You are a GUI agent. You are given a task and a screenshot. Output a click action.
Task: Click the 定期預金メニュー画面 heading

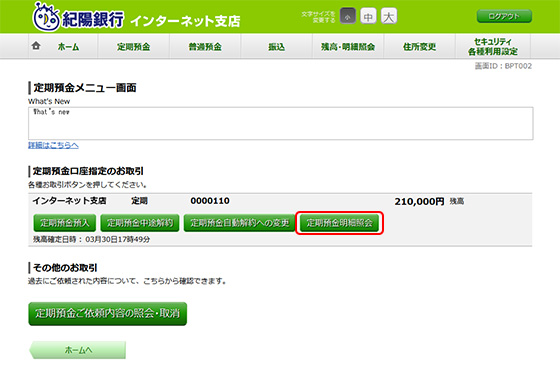coord(85,88)
